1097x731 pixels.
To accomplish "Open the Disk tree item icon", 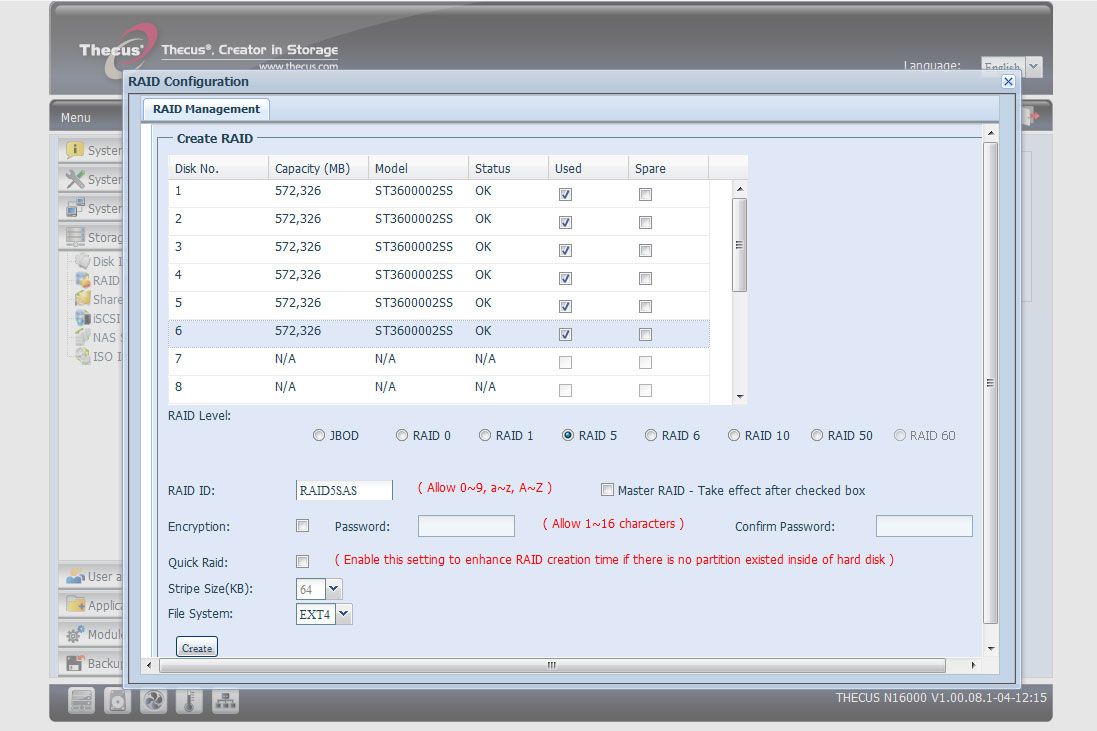I will 83,261.
